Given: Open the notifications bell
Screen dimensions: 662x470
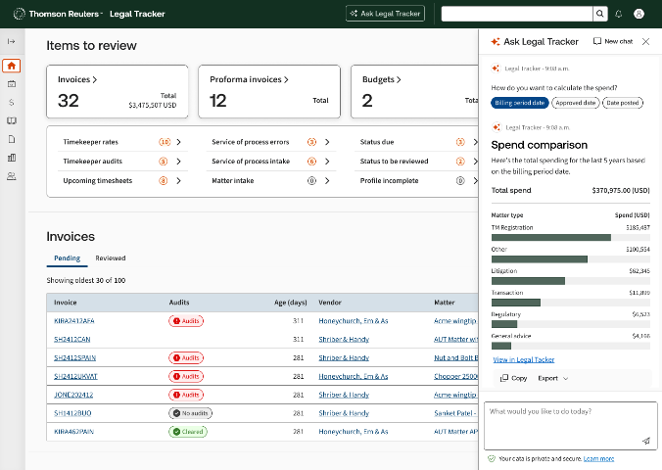Looking at the screenshot, I should tap(618, 14).
